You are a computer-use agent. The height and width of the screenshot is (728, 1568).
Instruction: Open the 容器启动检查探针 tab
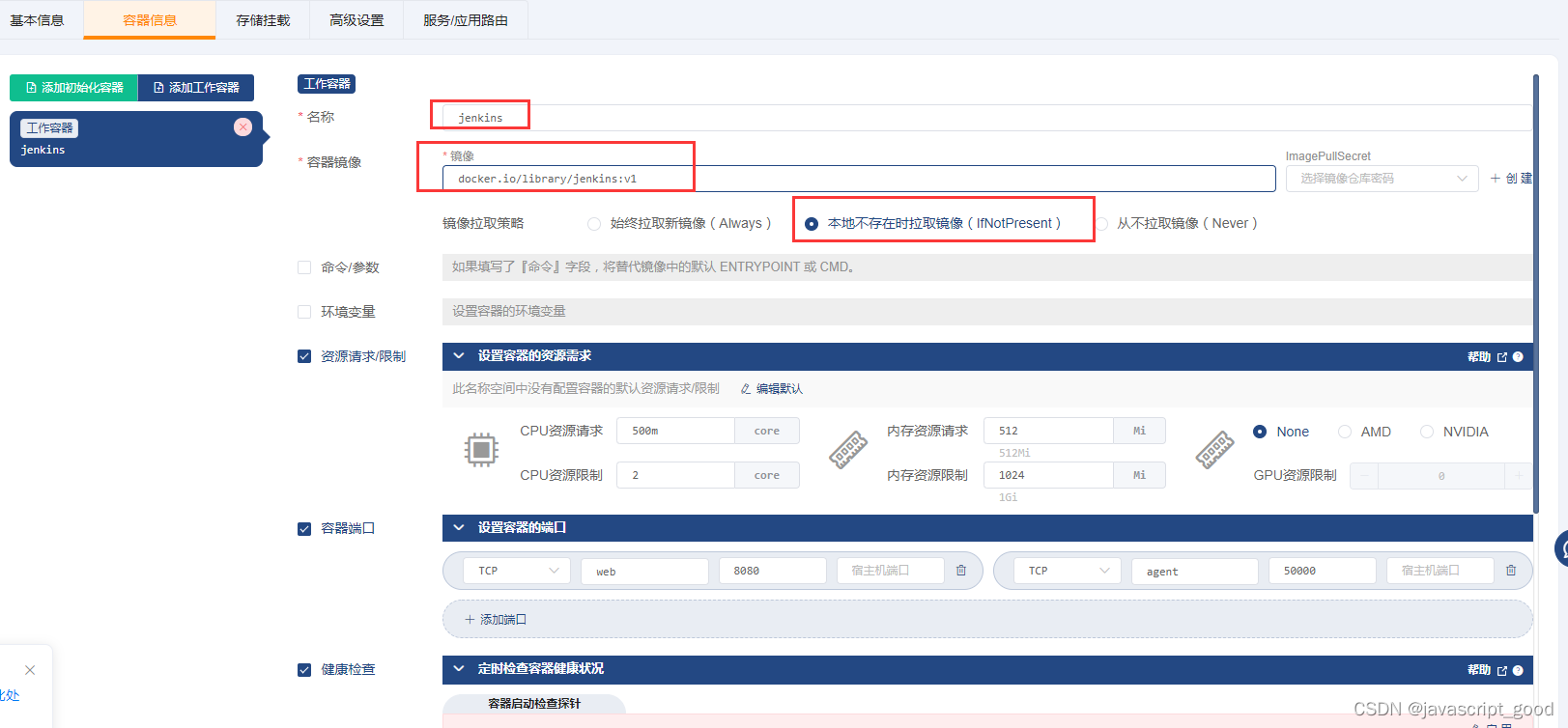tap(534, 704)
